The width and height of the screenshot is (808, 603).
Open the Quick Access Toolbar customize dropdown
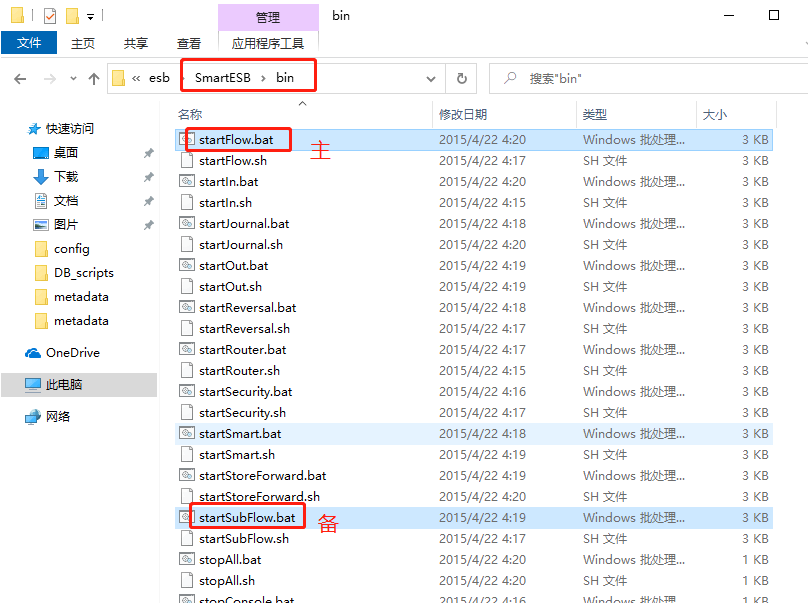(x=90, y=17)
